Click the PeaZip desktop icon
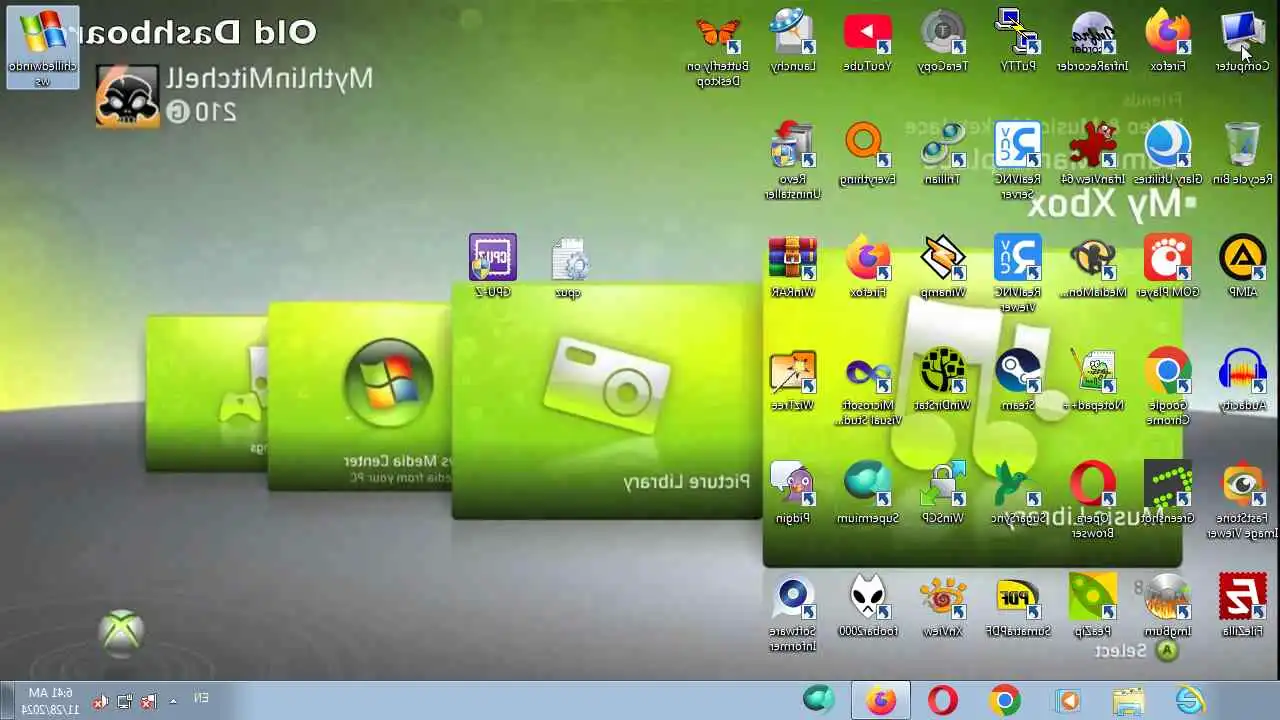 point(1092,606)
